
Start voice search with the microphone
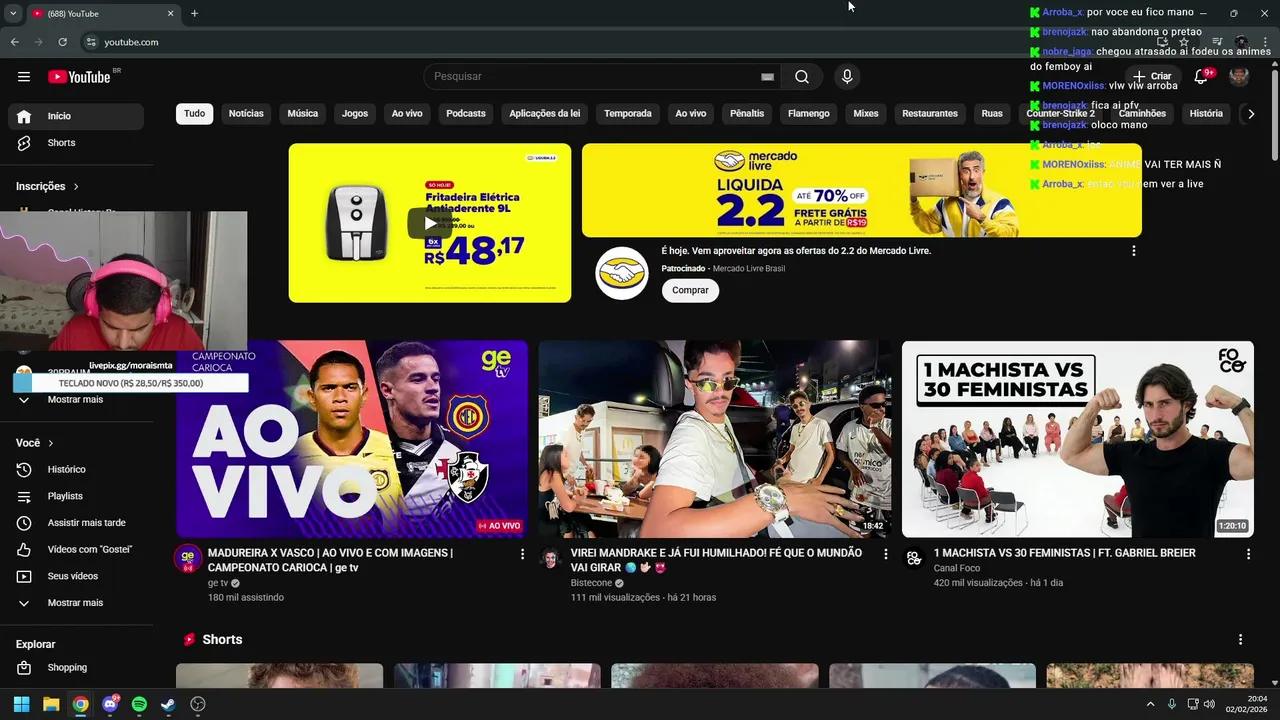click(x=847, y=77)
